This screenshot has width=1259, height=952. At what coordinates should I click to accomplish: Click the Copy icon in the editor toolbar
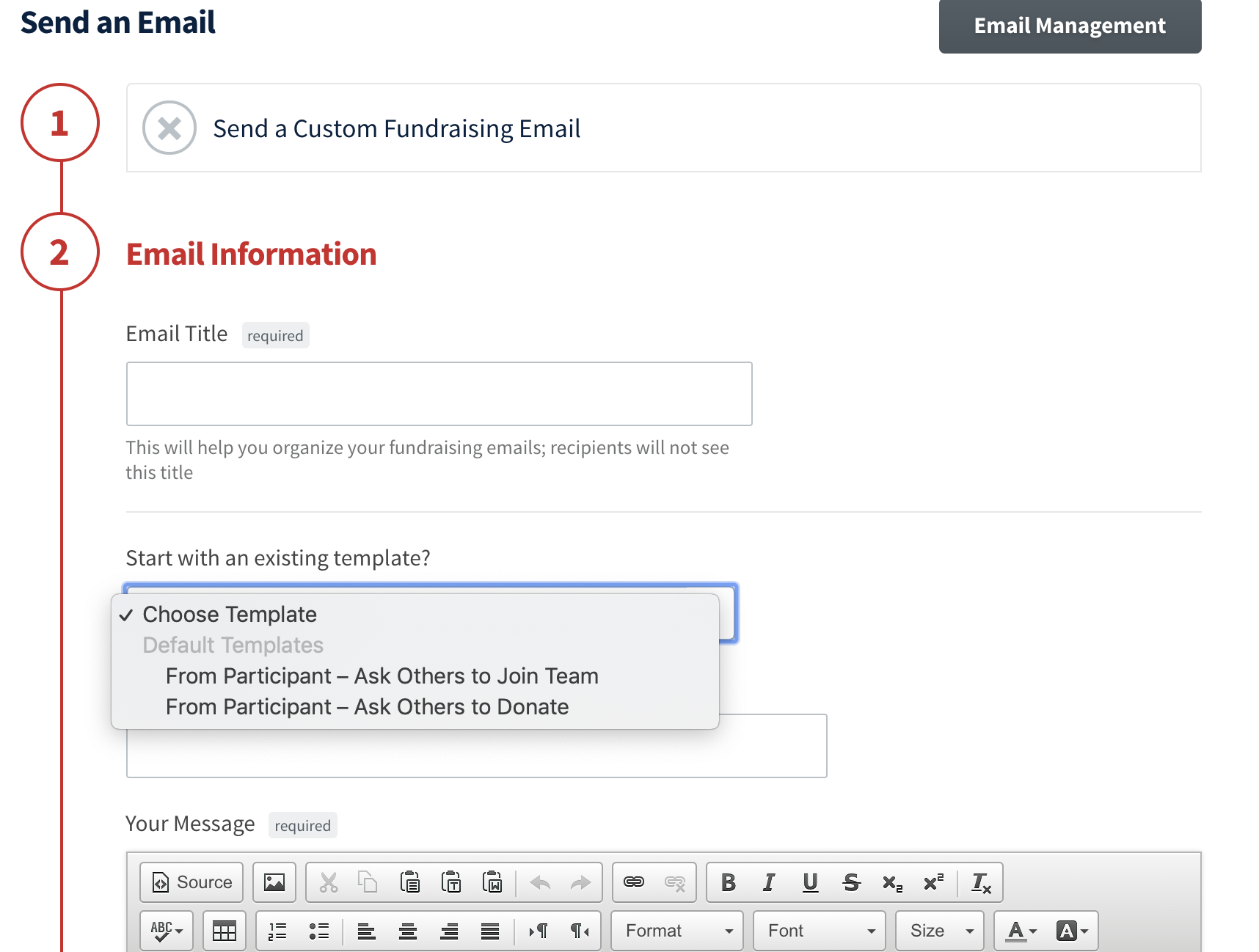[x=368, y=882]
